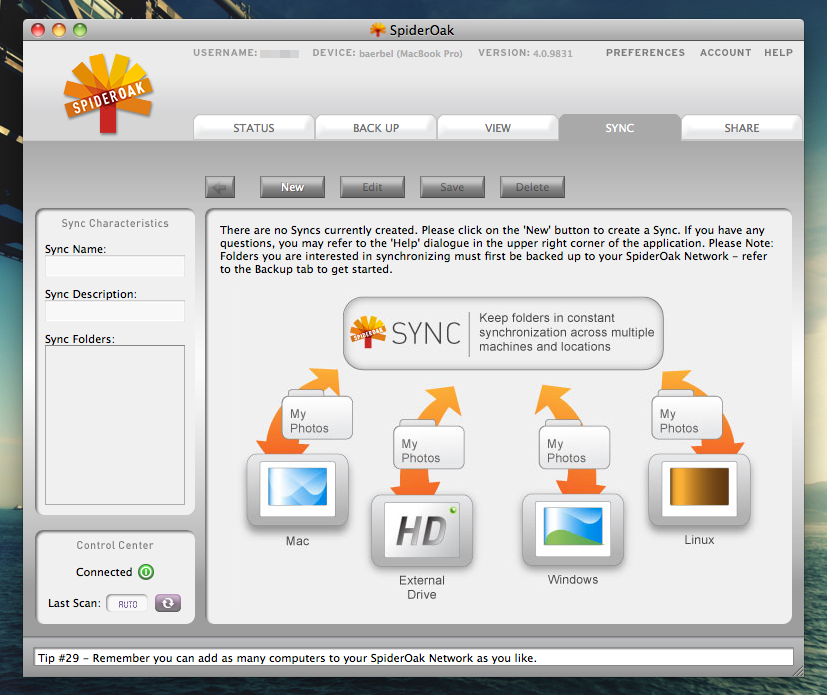Image resolution: width=827 pixels, height=695 pixels.
Task: Click the Linux computer icon
Action: [x=699, y=489]
